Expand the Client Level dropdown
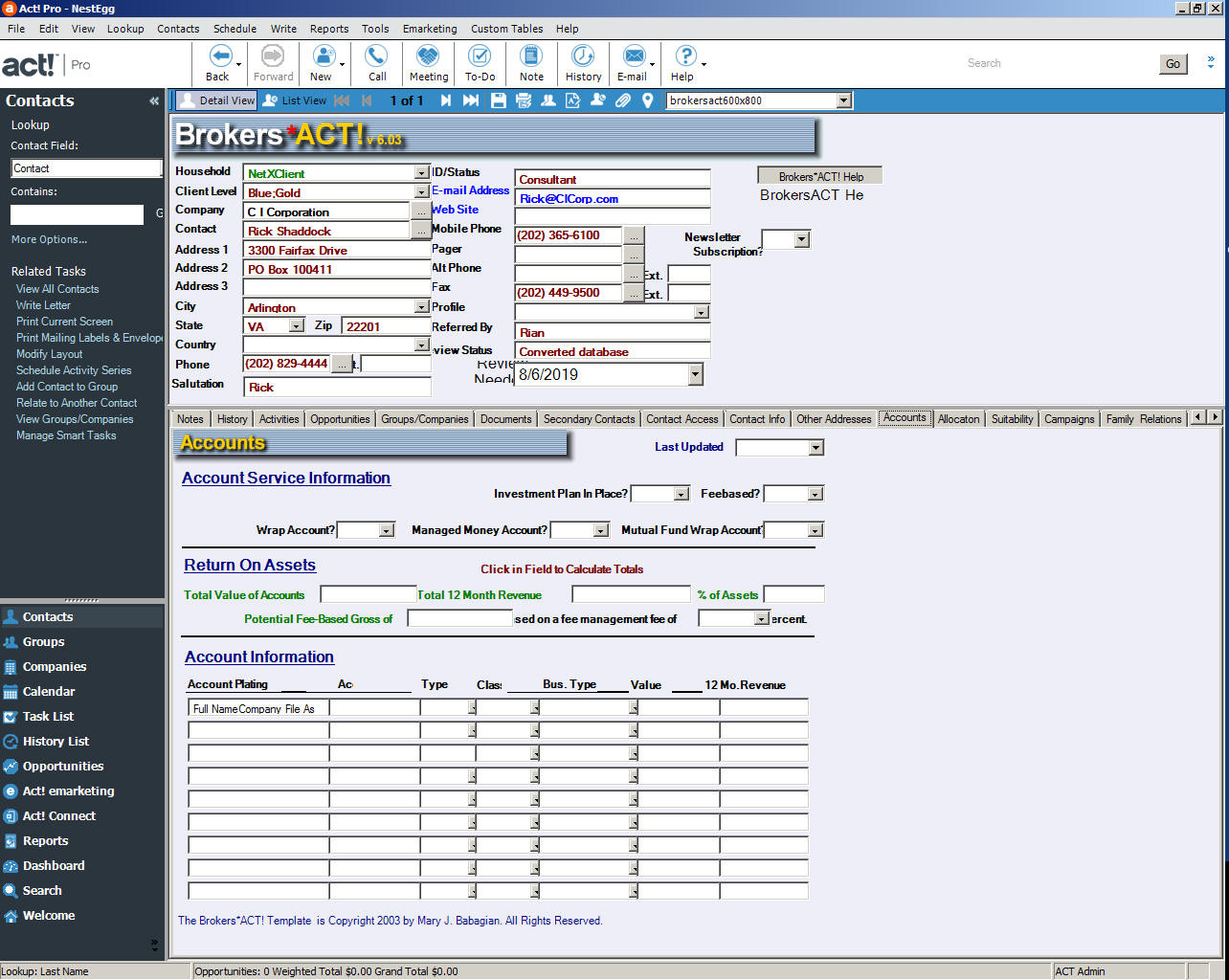 (421, 192)
